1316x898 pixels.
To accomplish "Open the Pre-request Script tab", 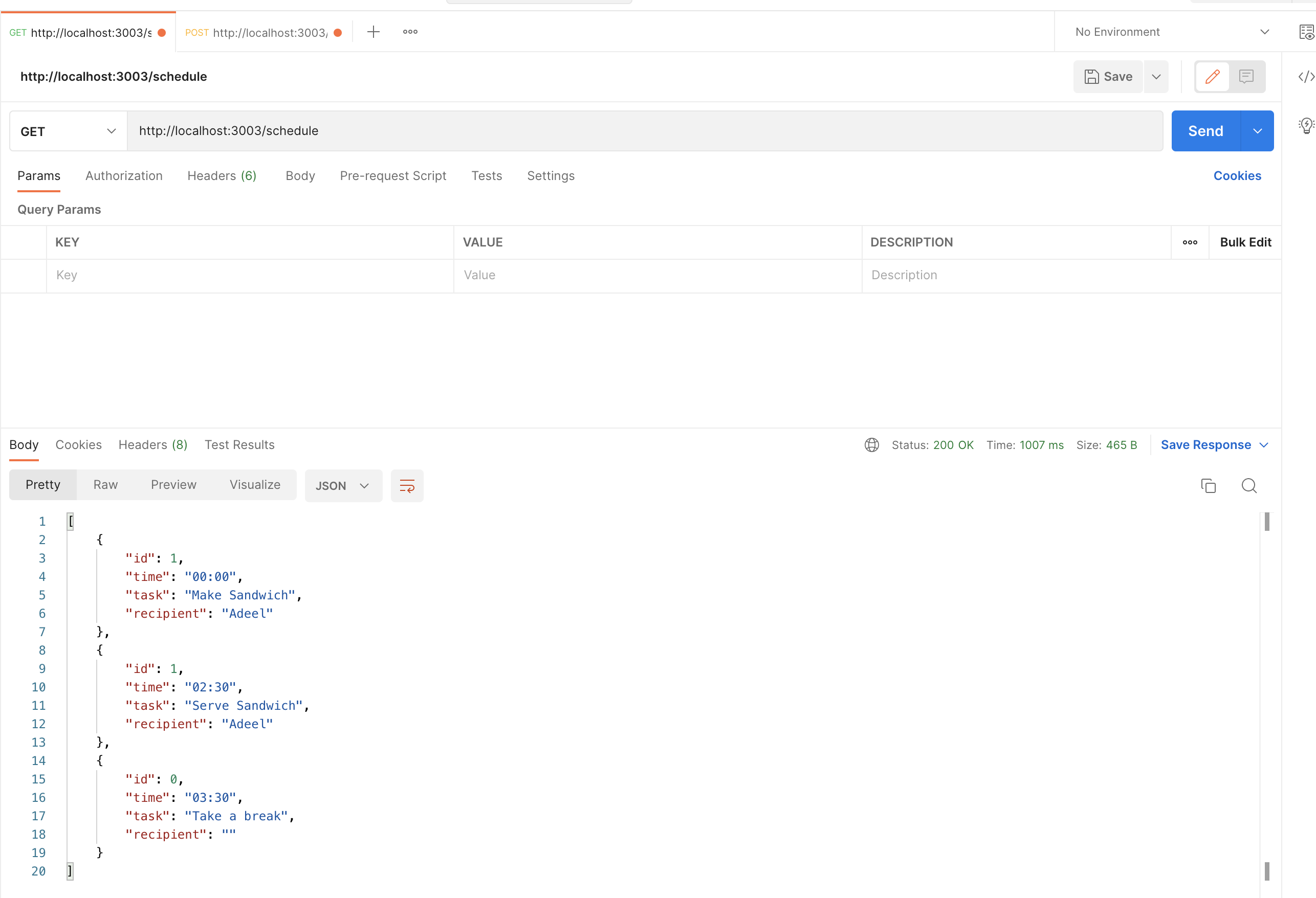I will click(393, 176).
